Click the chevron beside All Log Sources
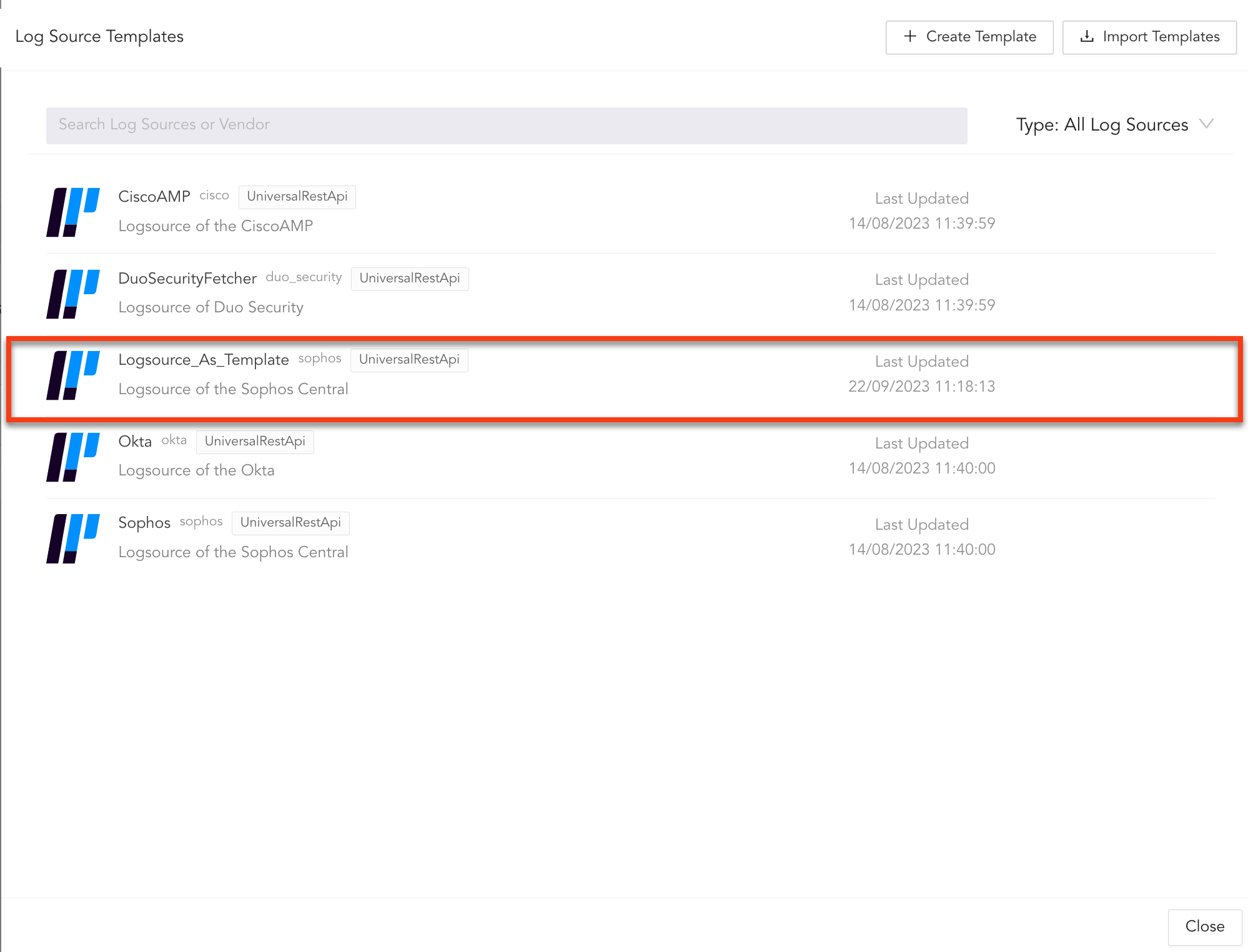The width and height of the screenshot is (1248, 952). click(x=1207, y=124)
